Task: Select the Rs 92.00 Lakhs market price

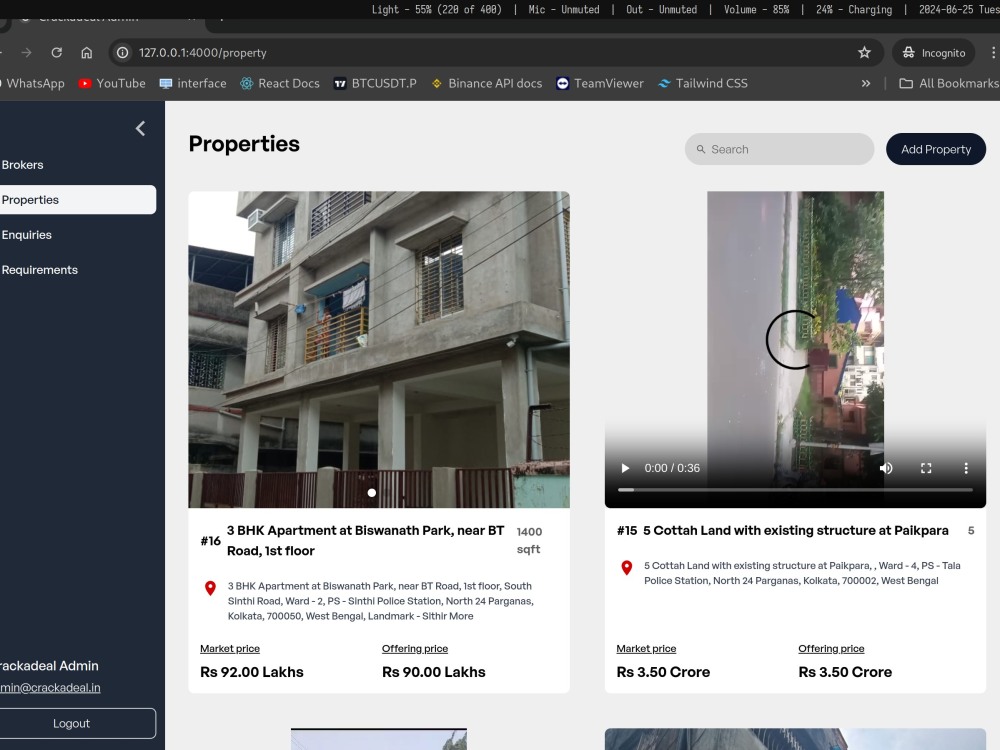Action: [252, 672]
